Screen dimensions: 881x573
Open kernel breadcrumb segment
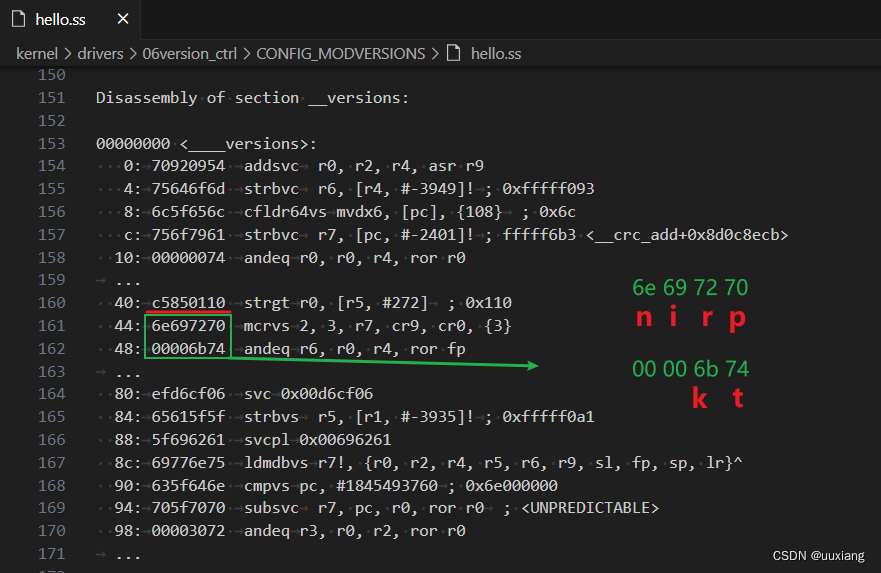point(37,54)
